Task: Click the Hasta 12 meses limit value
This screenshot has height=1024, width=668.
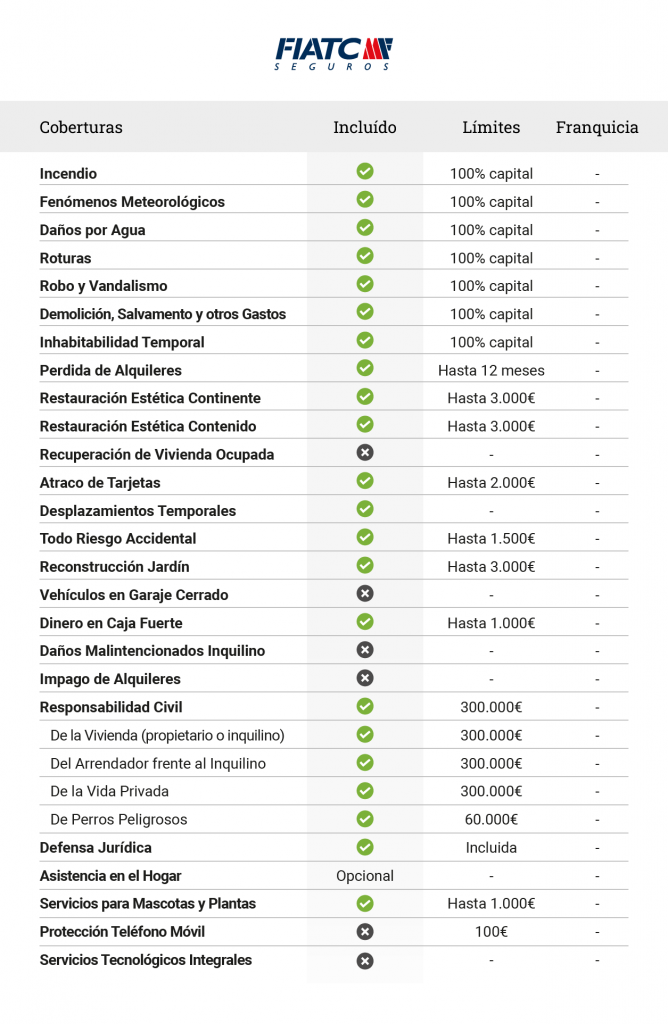Action: click(x=491, y=370)
